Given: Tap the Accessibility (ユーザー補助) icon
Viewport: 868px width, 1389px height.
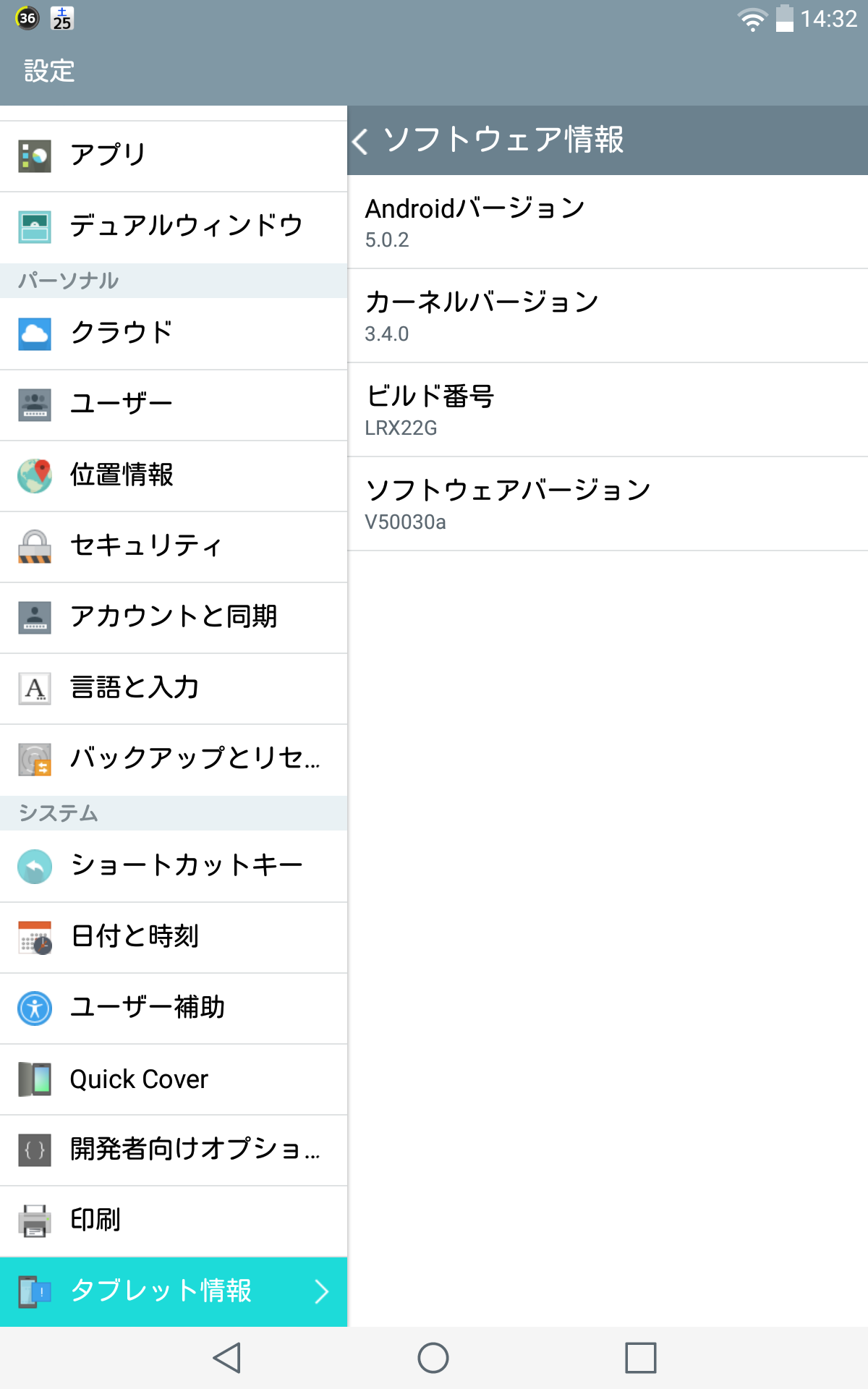Looking at the screenshot, I should 35,1008.
